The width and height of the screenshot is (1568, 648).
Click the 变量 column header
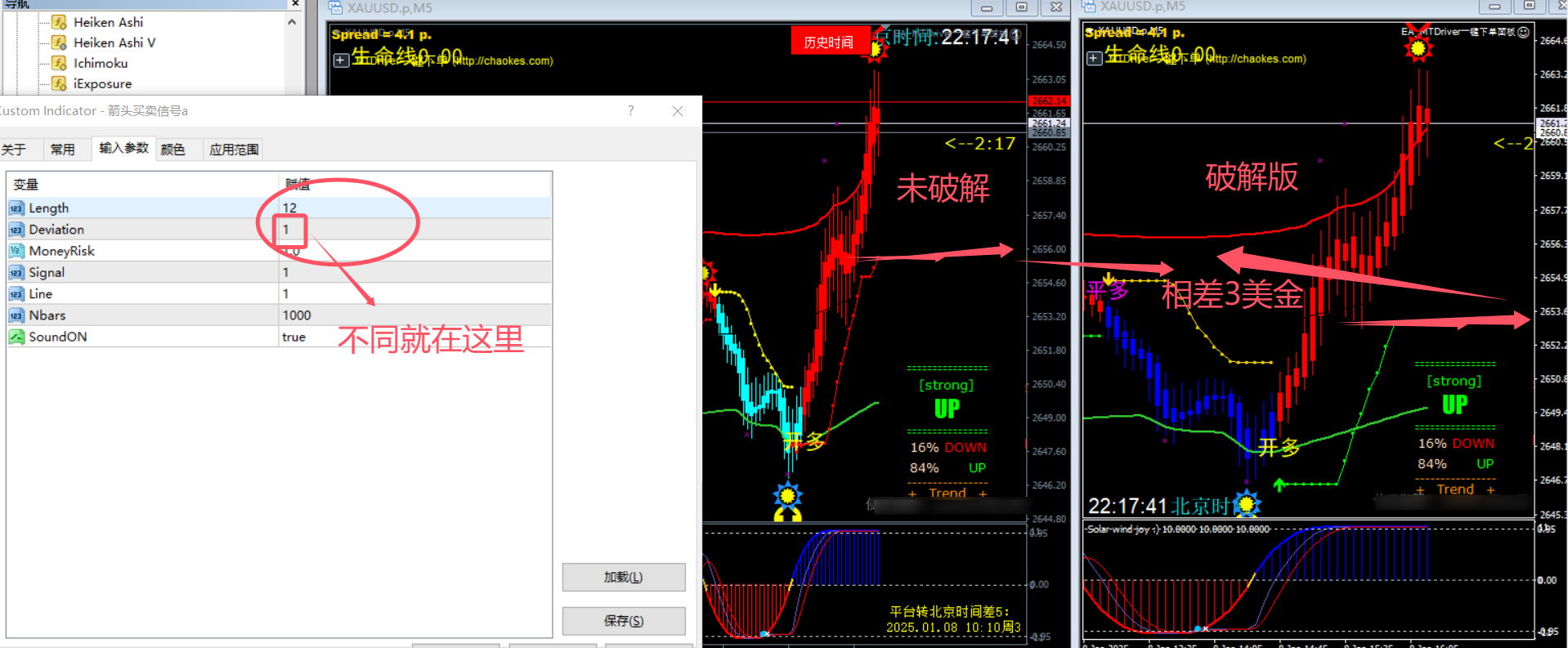(142, 185)
